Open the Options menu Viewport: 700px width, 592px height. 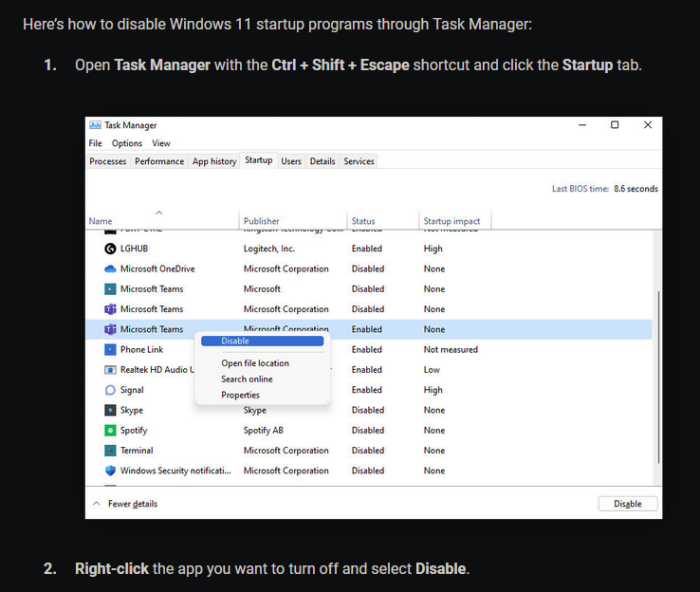(126, 143)
